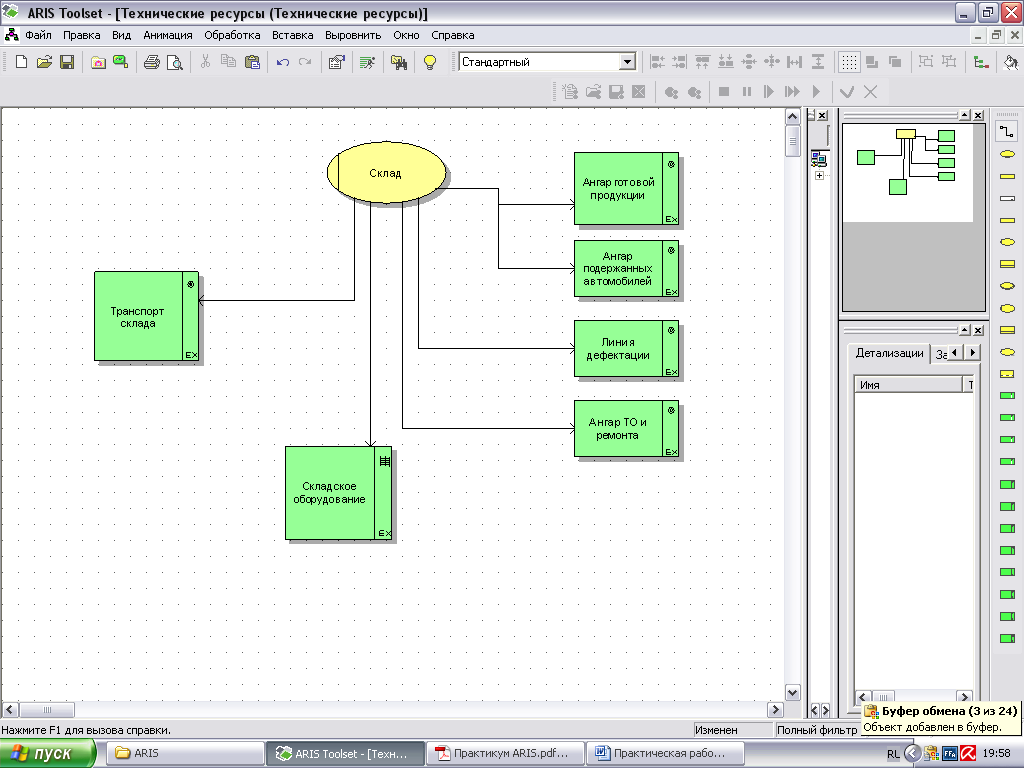1024x768 pixels.
Task: Click the animation pause button
Action: (746, 92)
